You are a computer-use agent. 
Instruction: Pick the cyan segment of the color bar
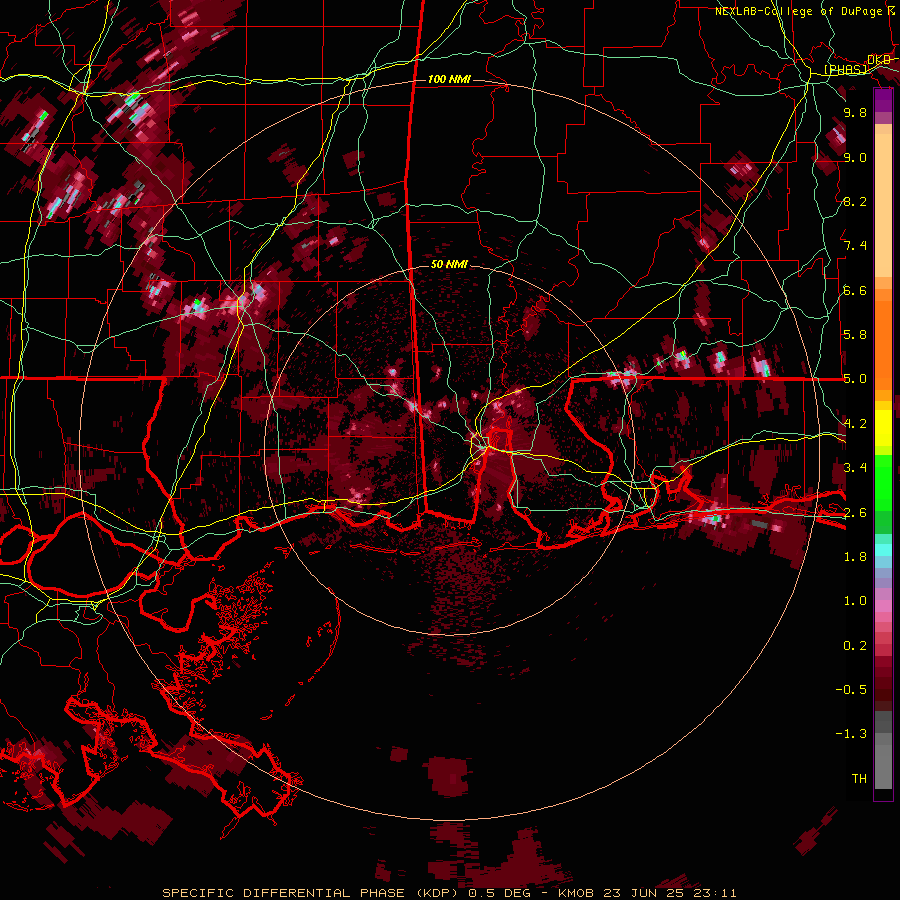click(x=883, y=550)
